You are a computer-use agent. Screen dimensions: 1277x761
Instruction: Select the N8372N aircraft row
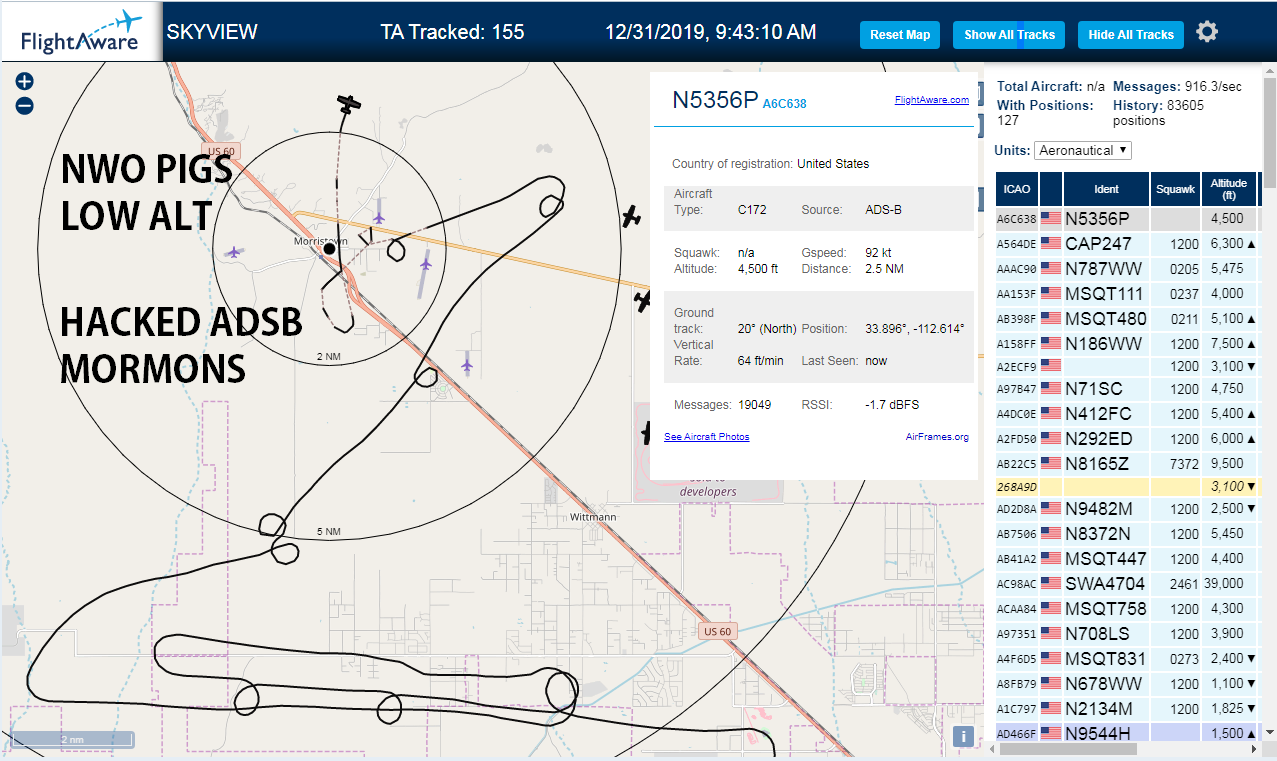click(1127, 534)
